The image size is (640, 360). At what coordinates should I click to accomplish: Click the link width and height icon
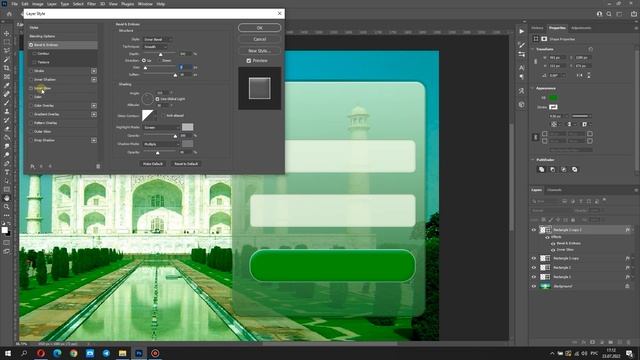coord(536,62)
